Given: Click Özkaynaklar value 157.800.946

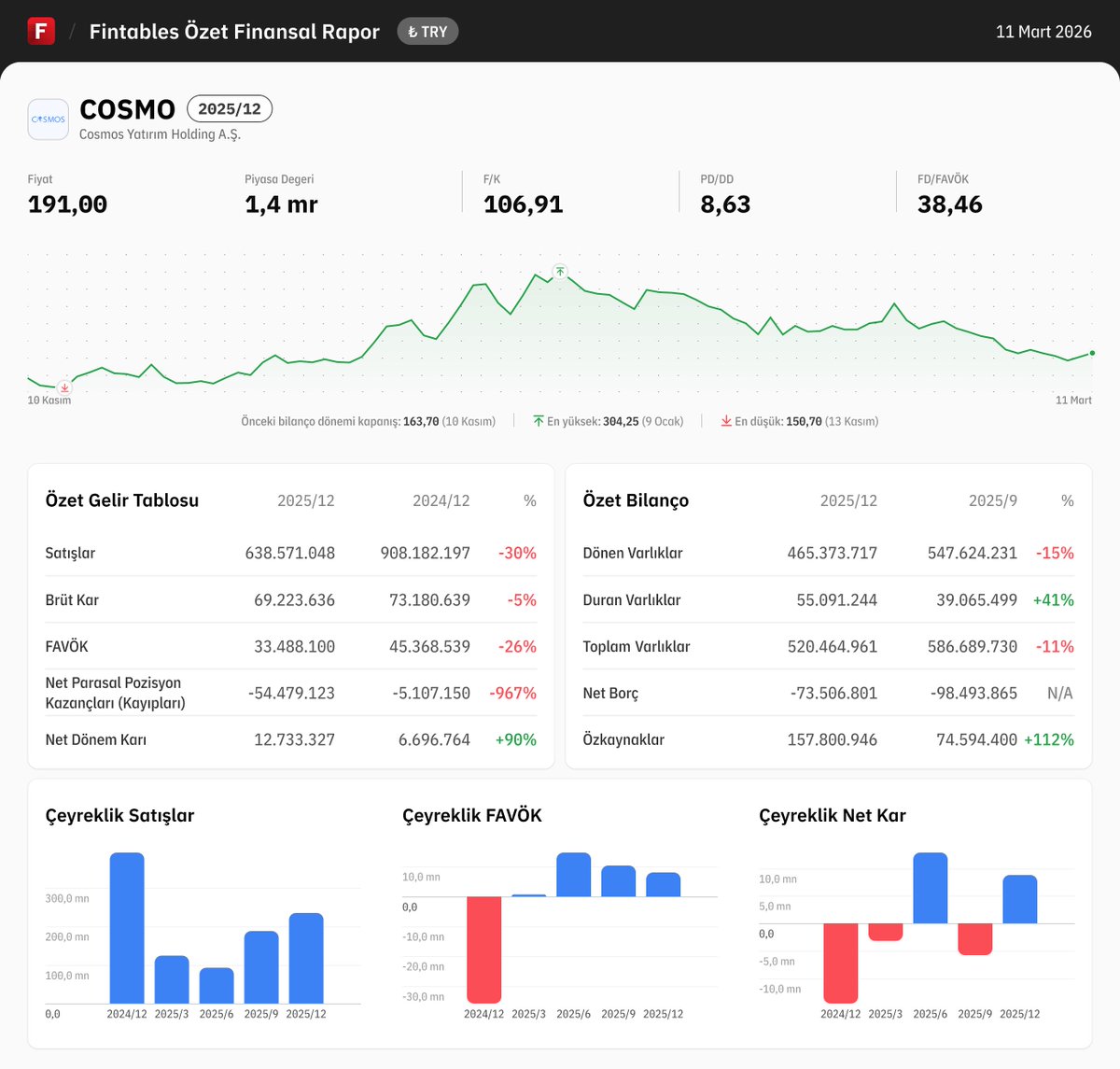Looking at the screenshot, I should (833, 739).
